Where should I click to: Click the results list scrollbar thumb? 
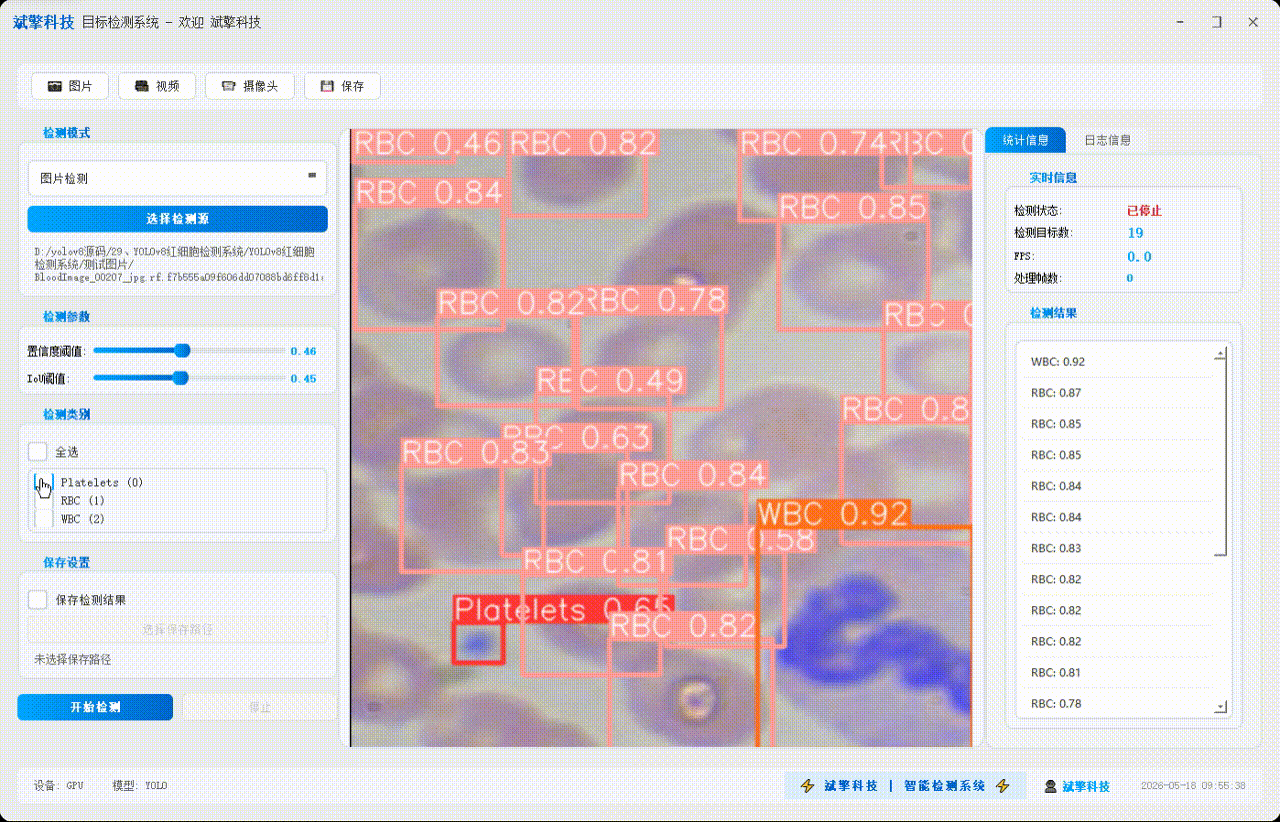[x=1220, y=458]
